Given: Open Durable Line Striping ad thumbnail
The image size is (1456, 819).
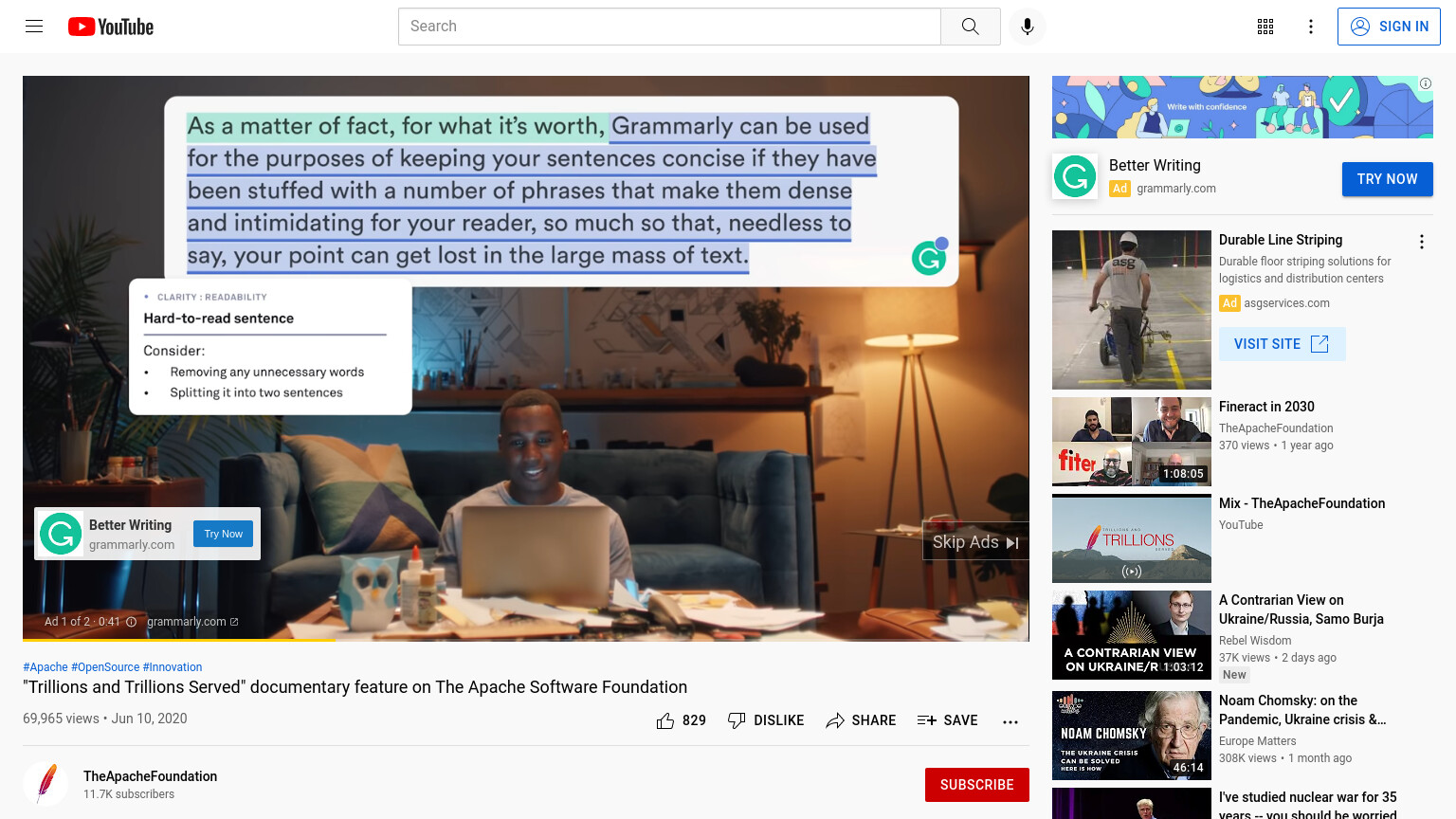Looking at the screenshot, I should 1132,310.
